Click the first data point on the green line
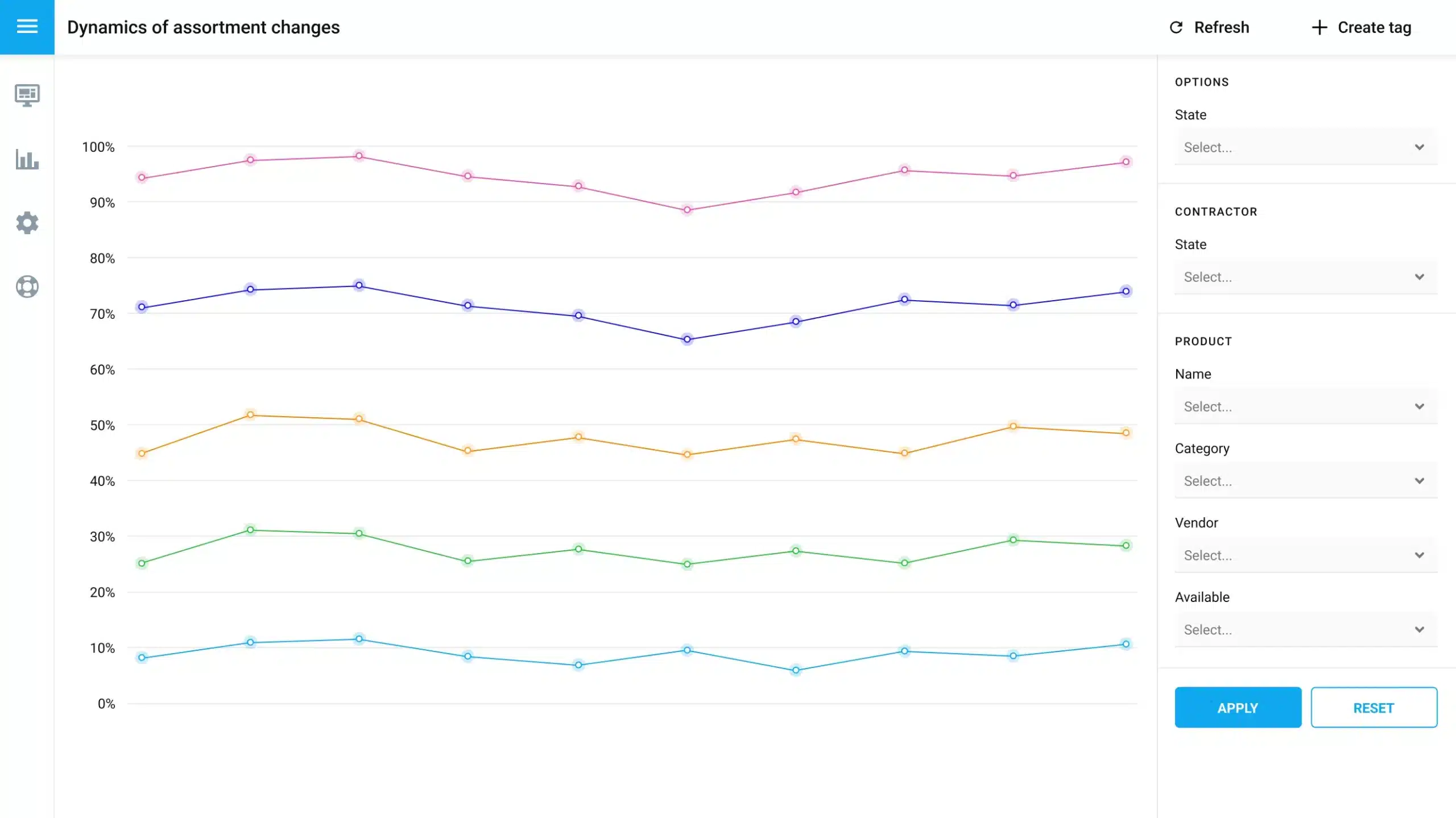The width and height of the screenshot is (1456, 818). [142, 563]
